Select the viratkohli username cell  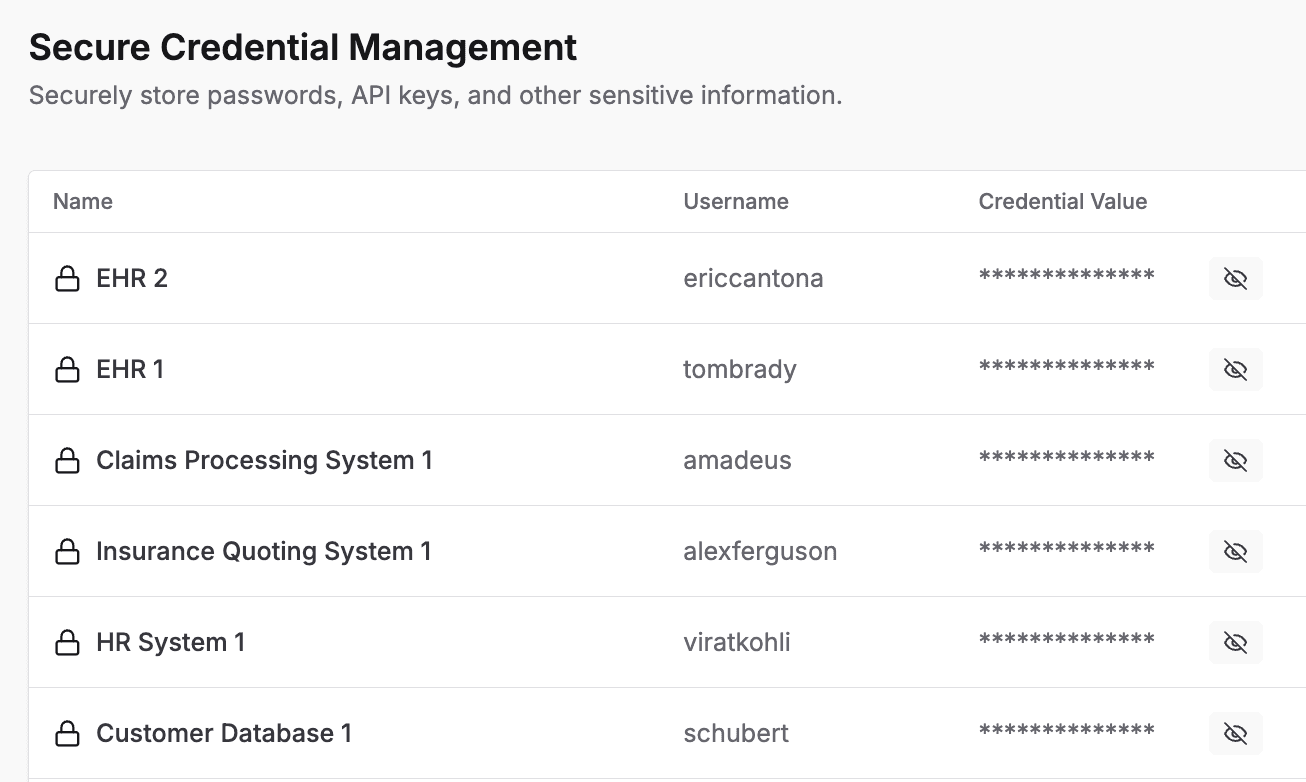click(x=737, y=643)
